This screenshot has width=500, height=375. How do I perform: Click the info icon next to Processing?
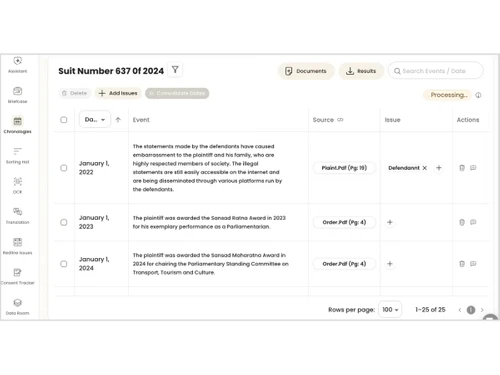click(x=478, y=95)
